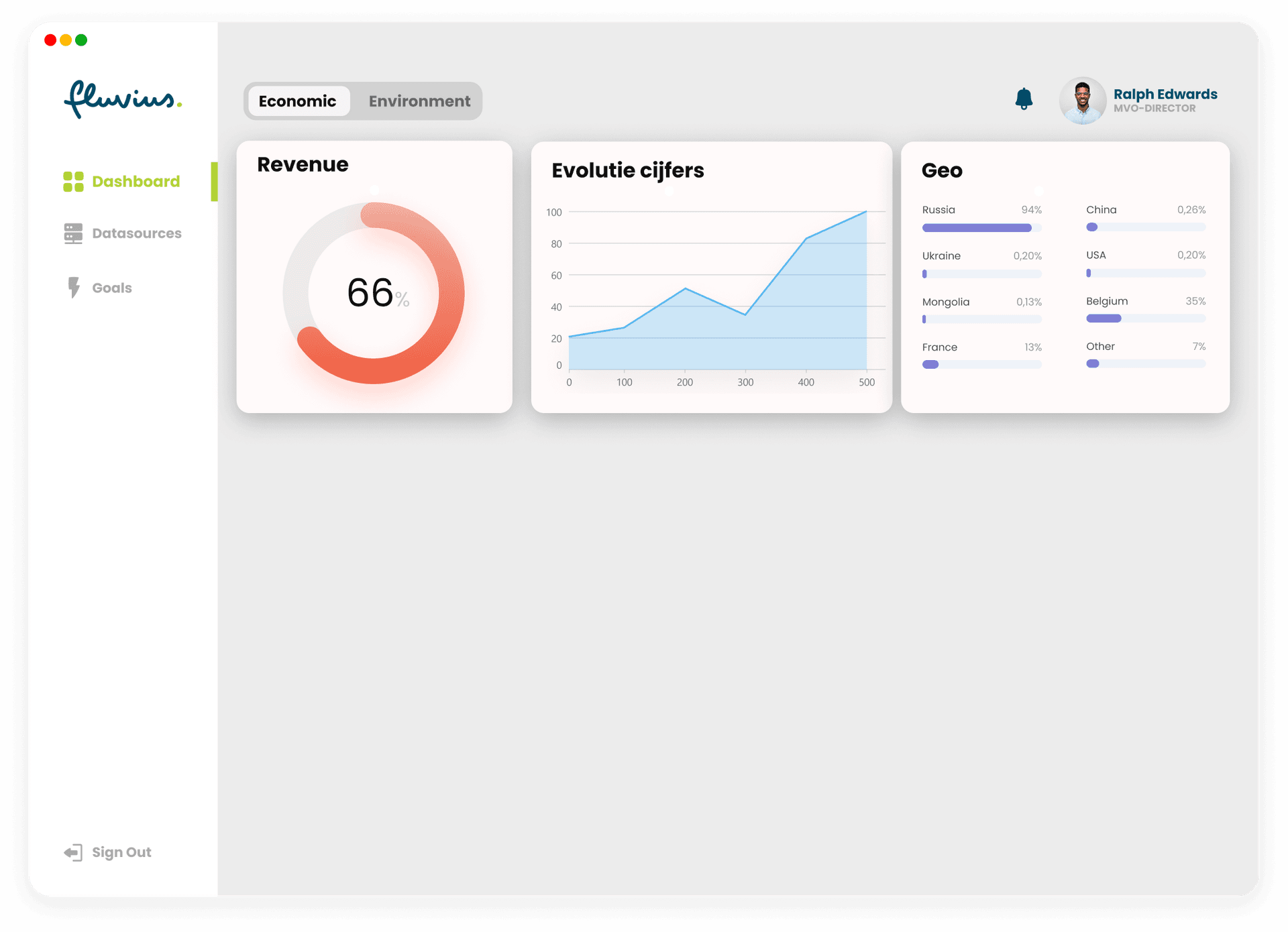Click the green window maximize dot
The height and width of the screenshot is (932, 1288).
[81, 40]
